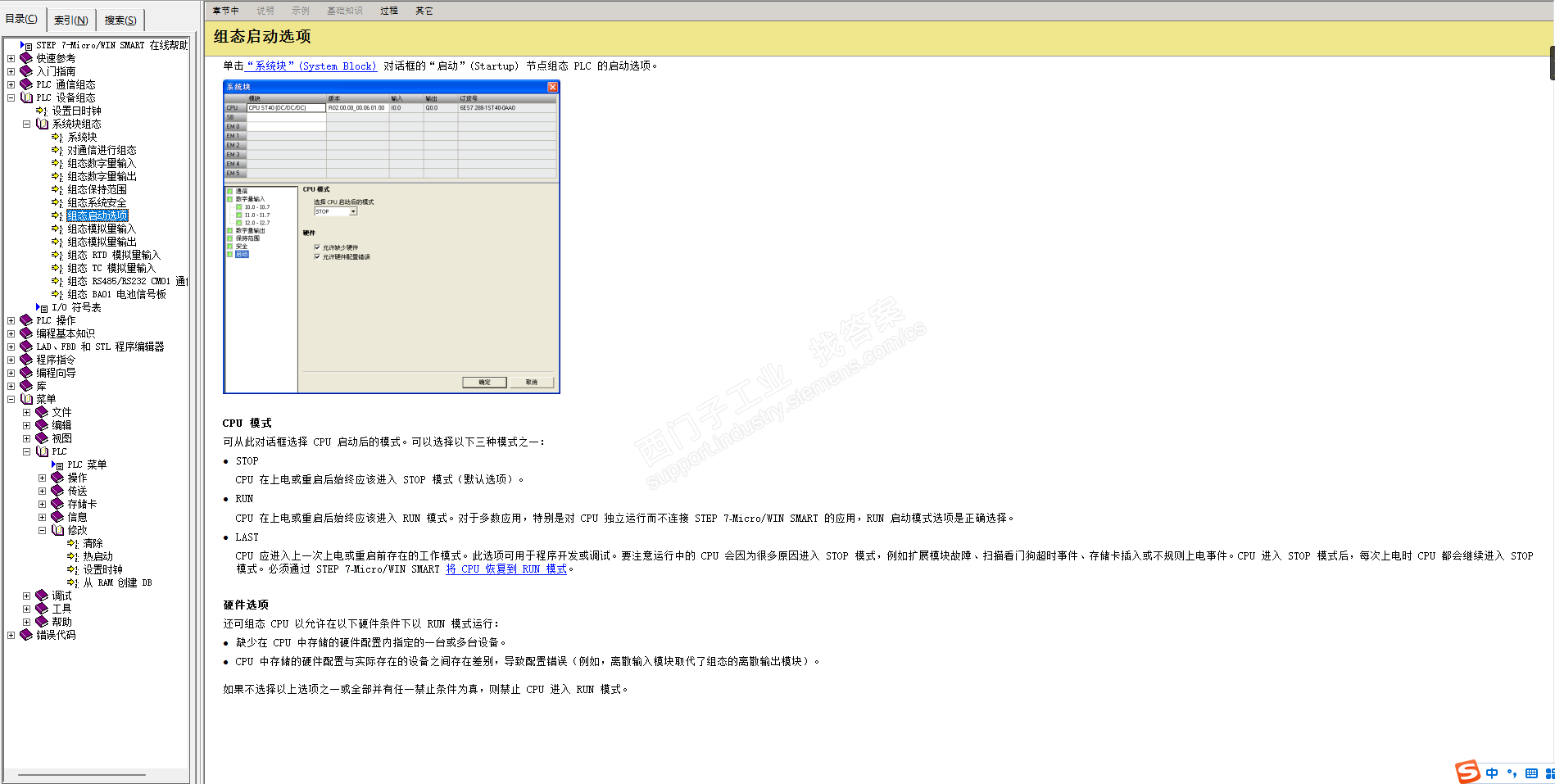Click the topic icon beside 组态保持范围
Screen dimensions: 1555x784
coord(57,189)
